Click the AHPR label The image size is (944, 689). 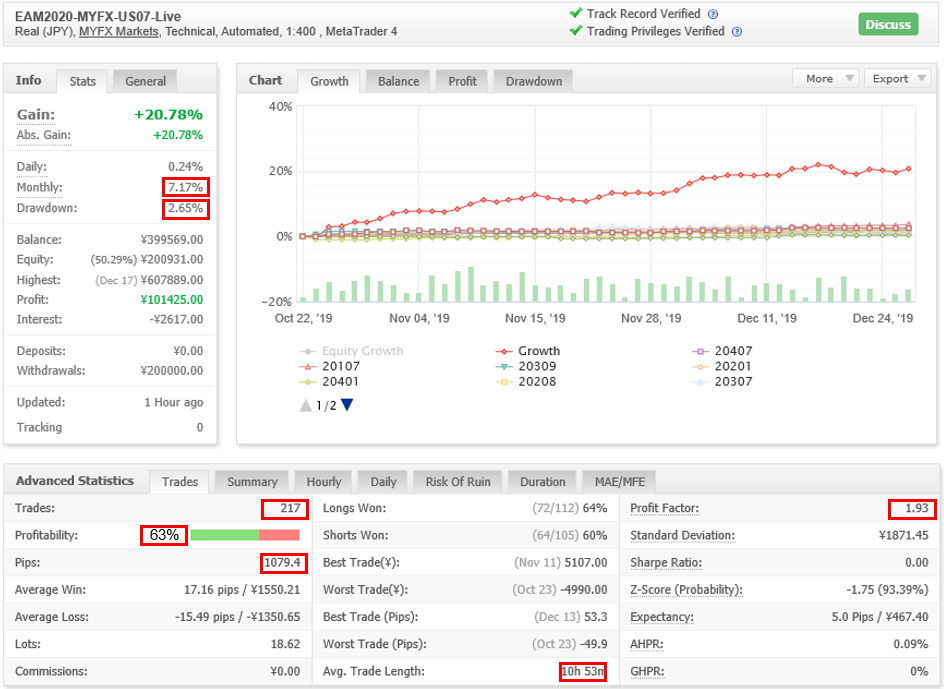tap(647, 644)
